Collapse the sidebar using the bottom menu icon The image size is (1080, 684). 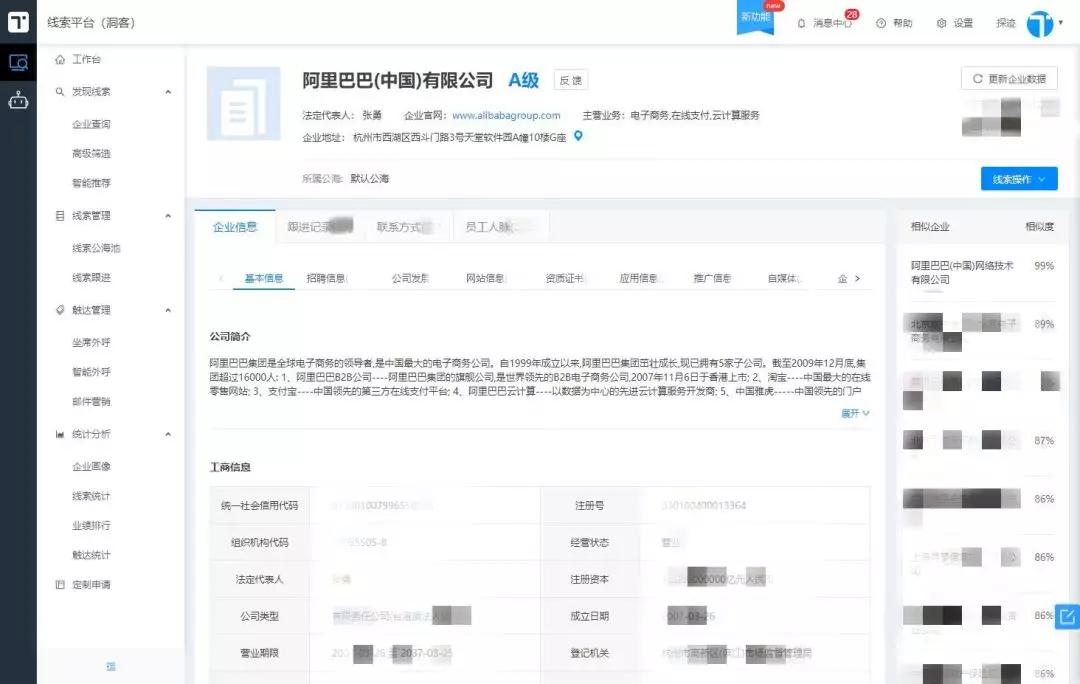pos(111,666)
